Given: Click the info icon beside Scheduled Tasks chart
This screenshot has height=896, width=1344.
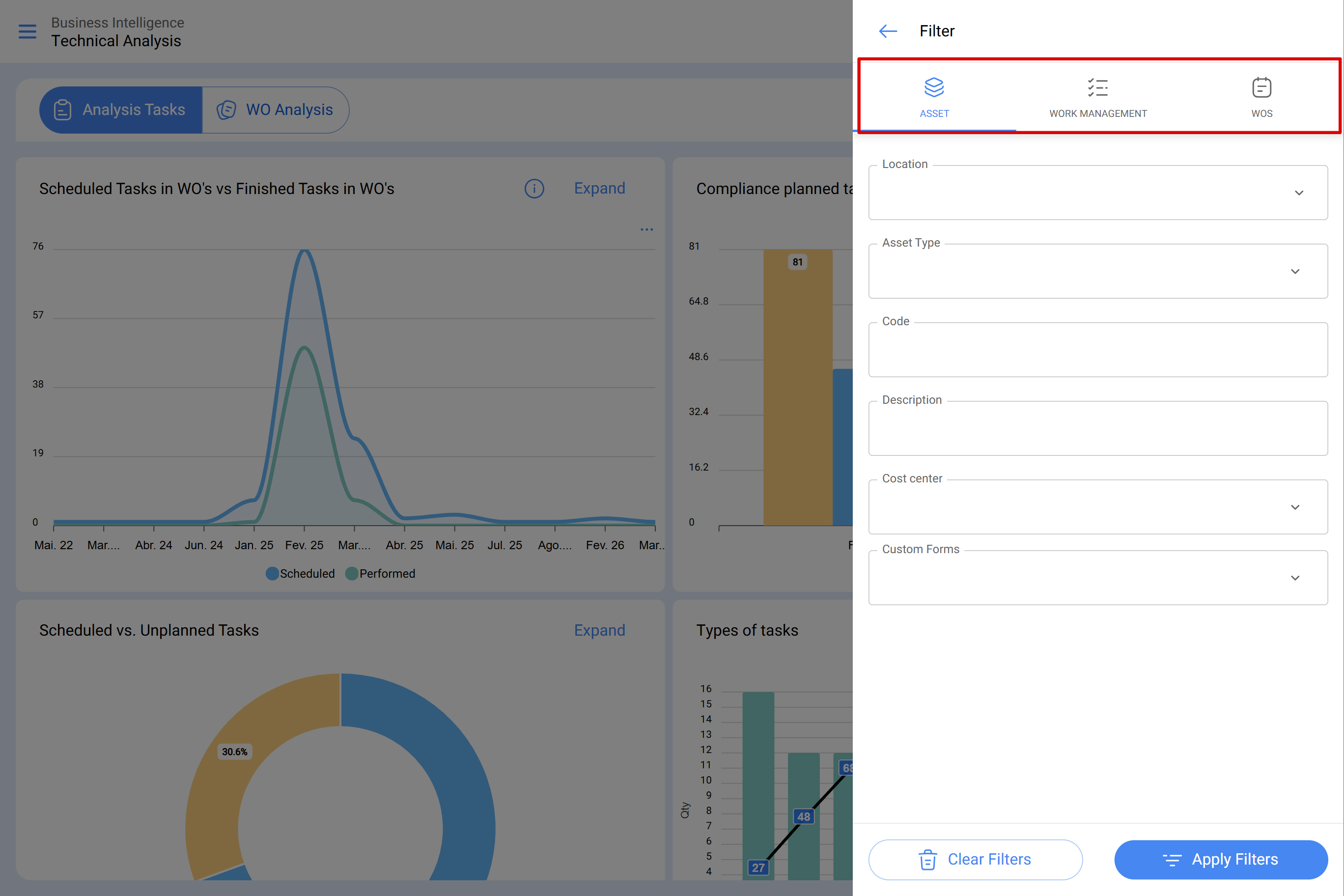Looking at the screenshot, I should point(534,189).
